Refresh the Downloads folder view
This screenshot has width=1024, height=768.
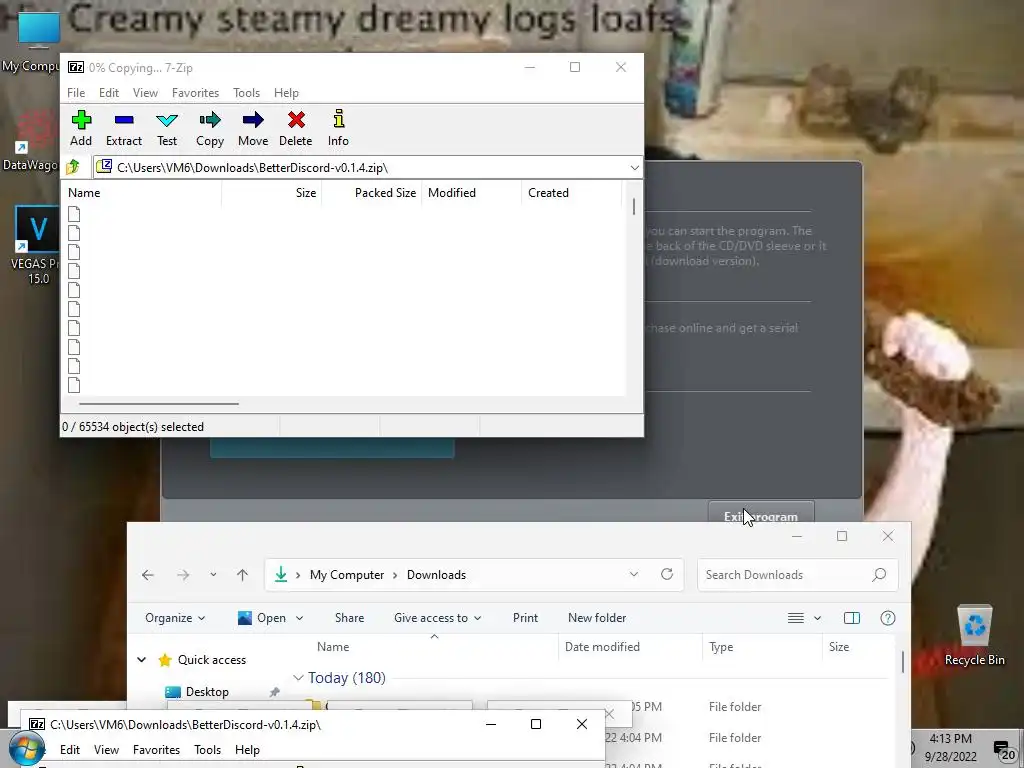pos(667,574)
